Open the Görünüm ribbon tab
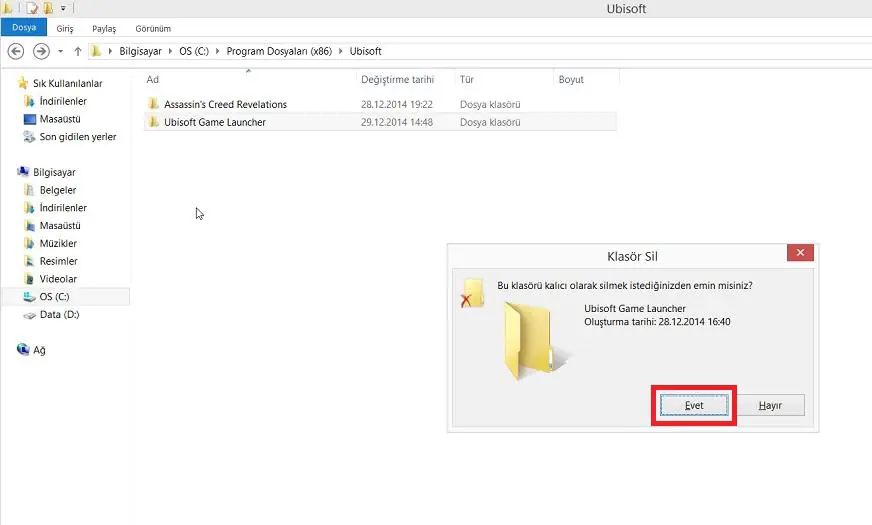 [x=153, y=28]
